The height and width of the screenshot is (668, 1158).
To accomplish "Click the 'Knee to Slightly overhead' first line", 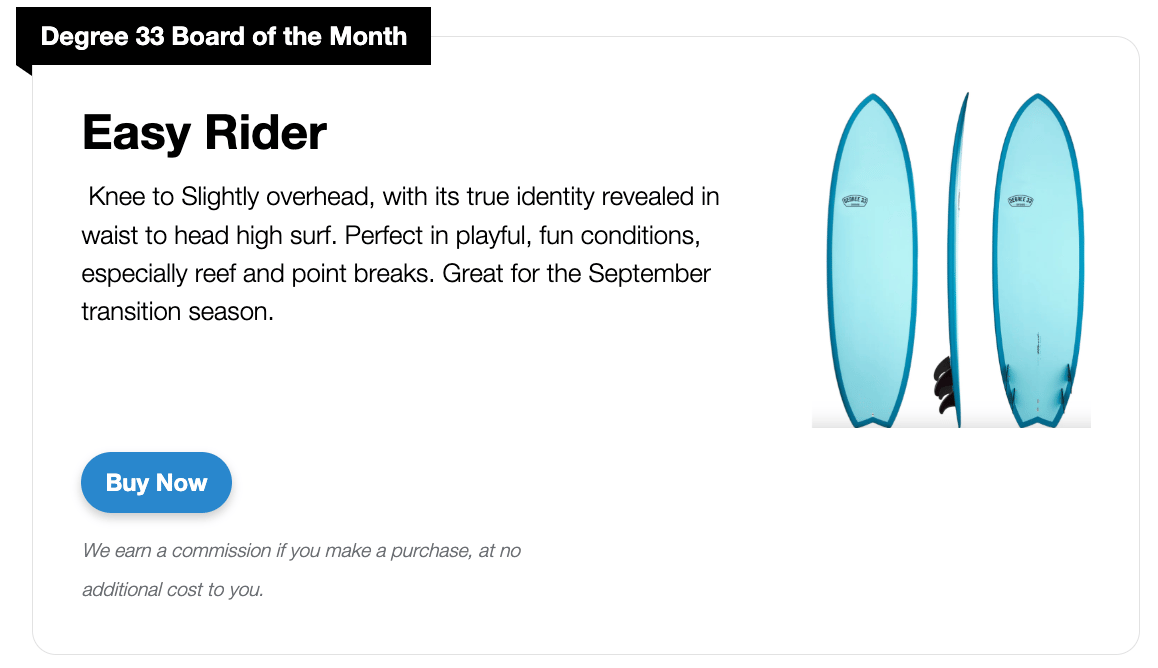I will (x=403, y=197).
